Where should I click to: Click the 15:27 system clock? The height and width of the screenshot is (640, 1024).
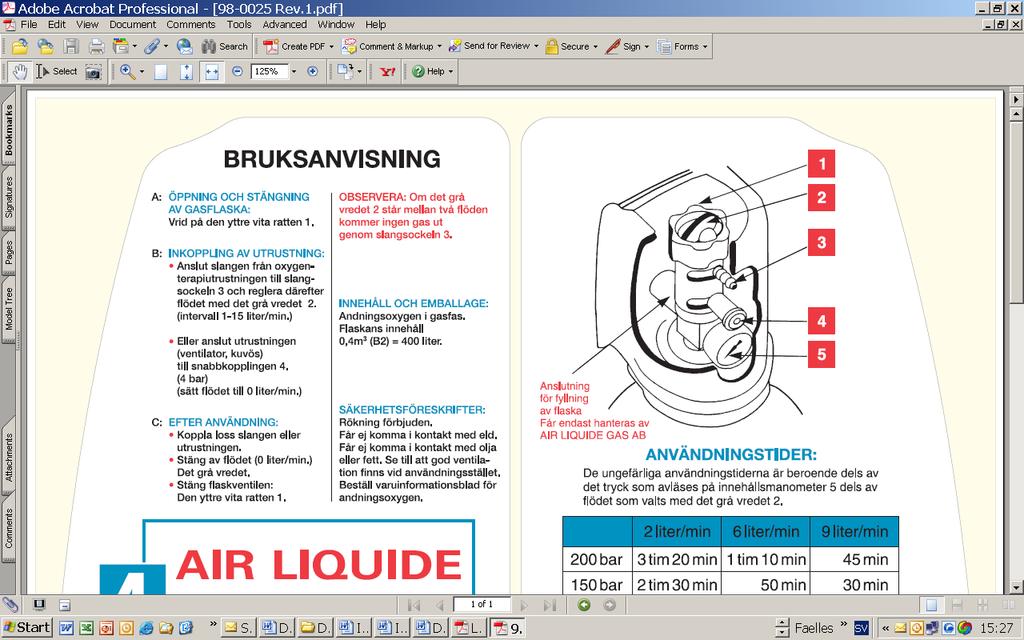[997, 628]
